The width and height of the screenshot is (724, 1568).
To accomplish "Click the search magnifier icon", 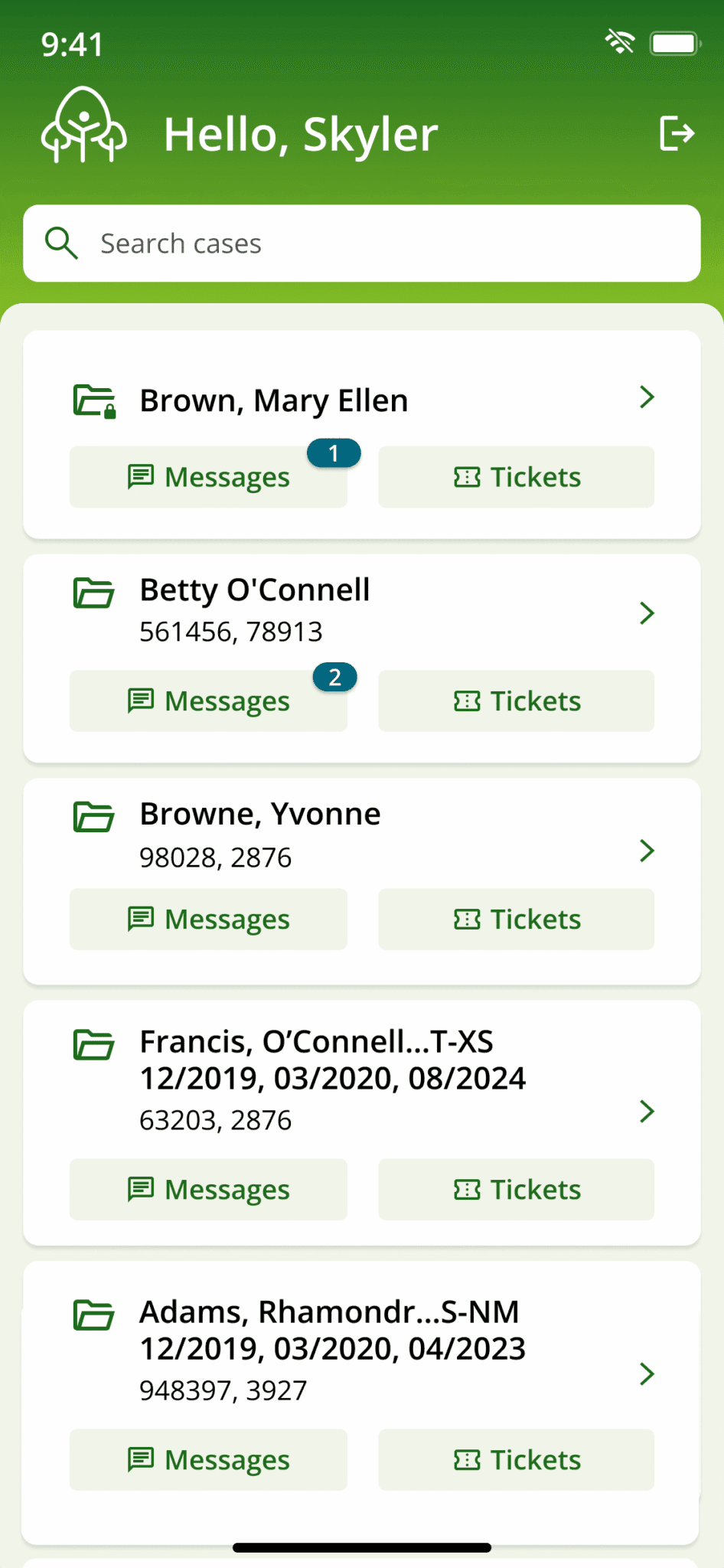I will click(x=61, y=243).
